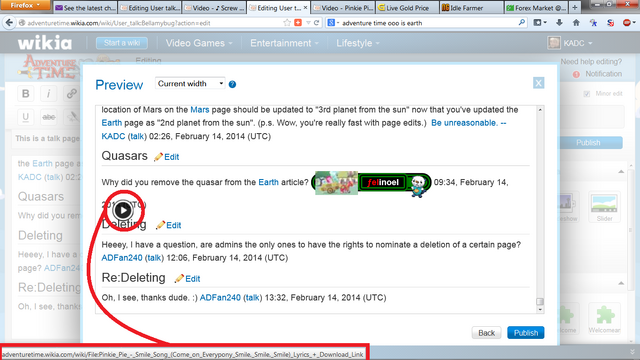
Task: Collapse the upper sidebar module arrow
Action: tap(621, 171)
